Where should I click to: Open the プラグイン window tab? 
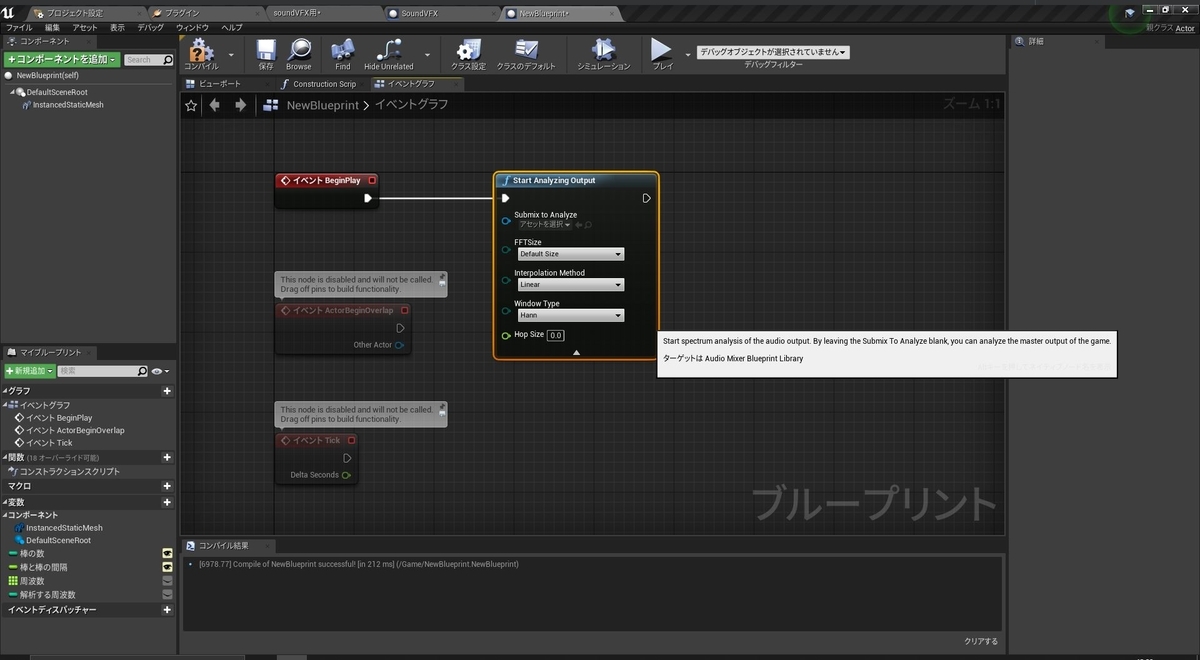pos(182,13)
